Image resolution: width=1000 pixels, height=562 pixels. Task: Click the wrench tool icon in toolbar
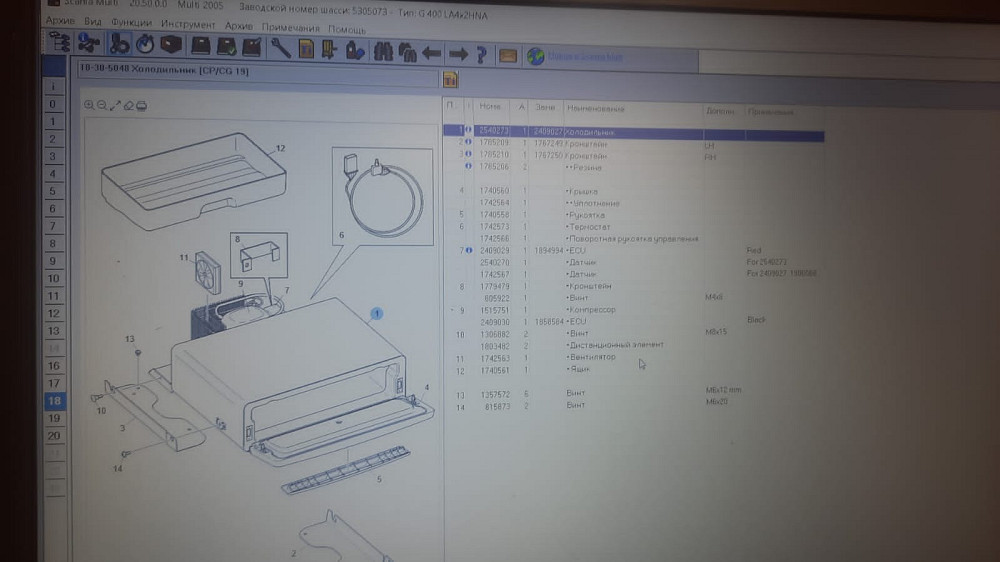click(x=280, y=48)
